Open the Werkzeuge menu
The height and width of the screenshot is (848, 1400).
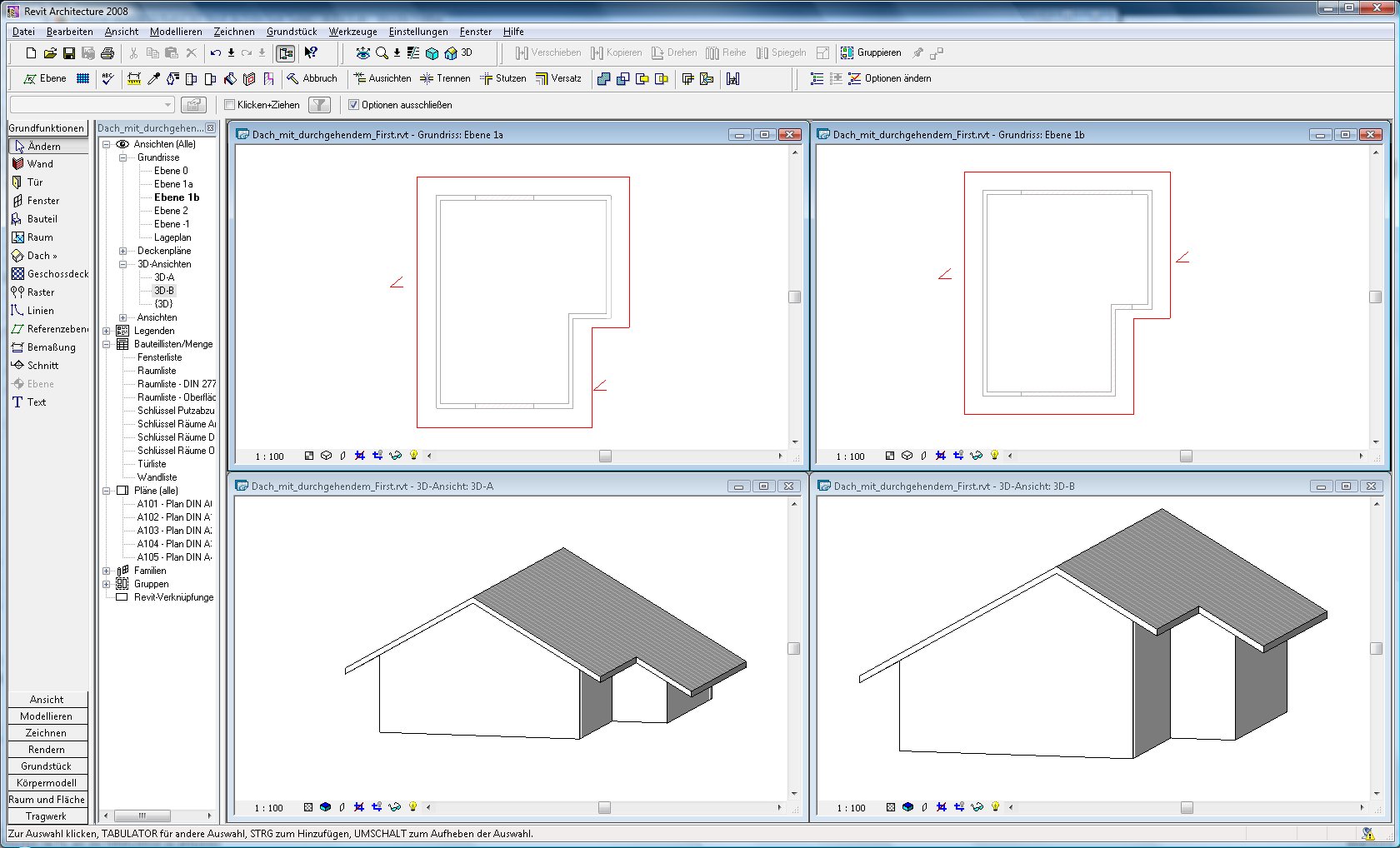pos(352,32)
